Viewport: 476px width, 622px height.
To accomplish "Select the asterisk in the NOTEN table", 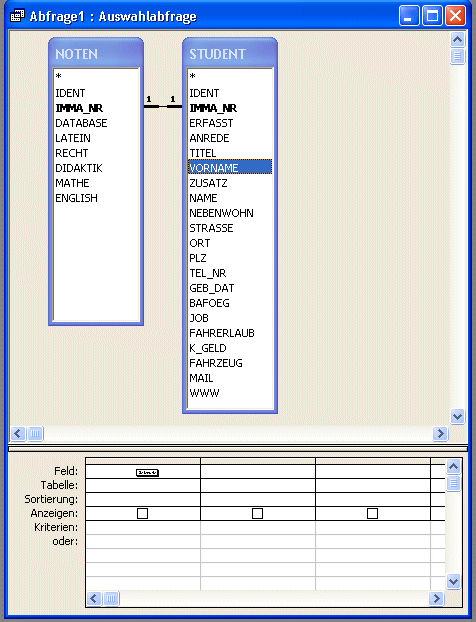I will click(x=59, y=77).
